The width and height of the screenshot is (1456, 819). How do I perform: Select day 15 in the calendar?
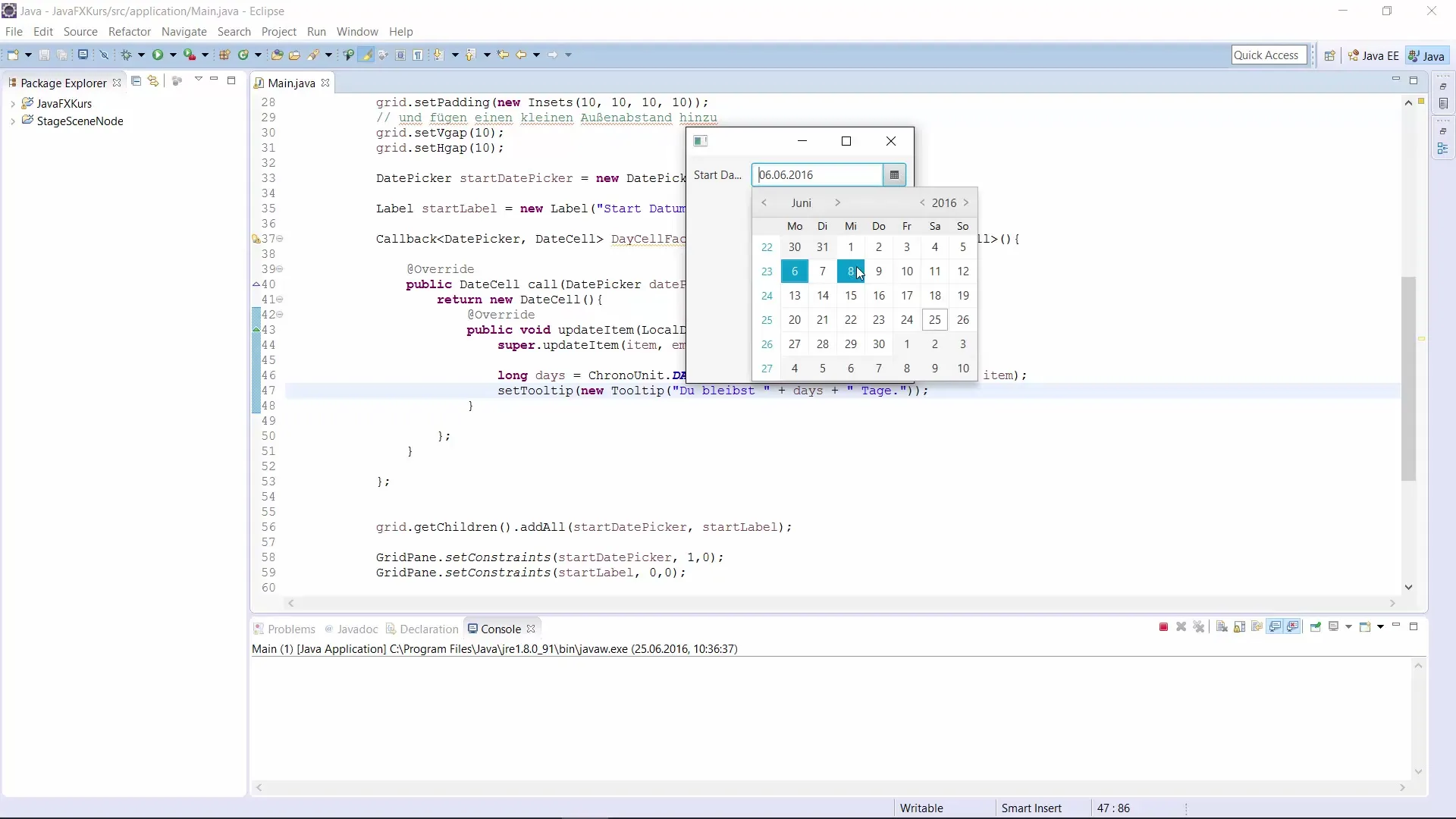pos(851,296)
